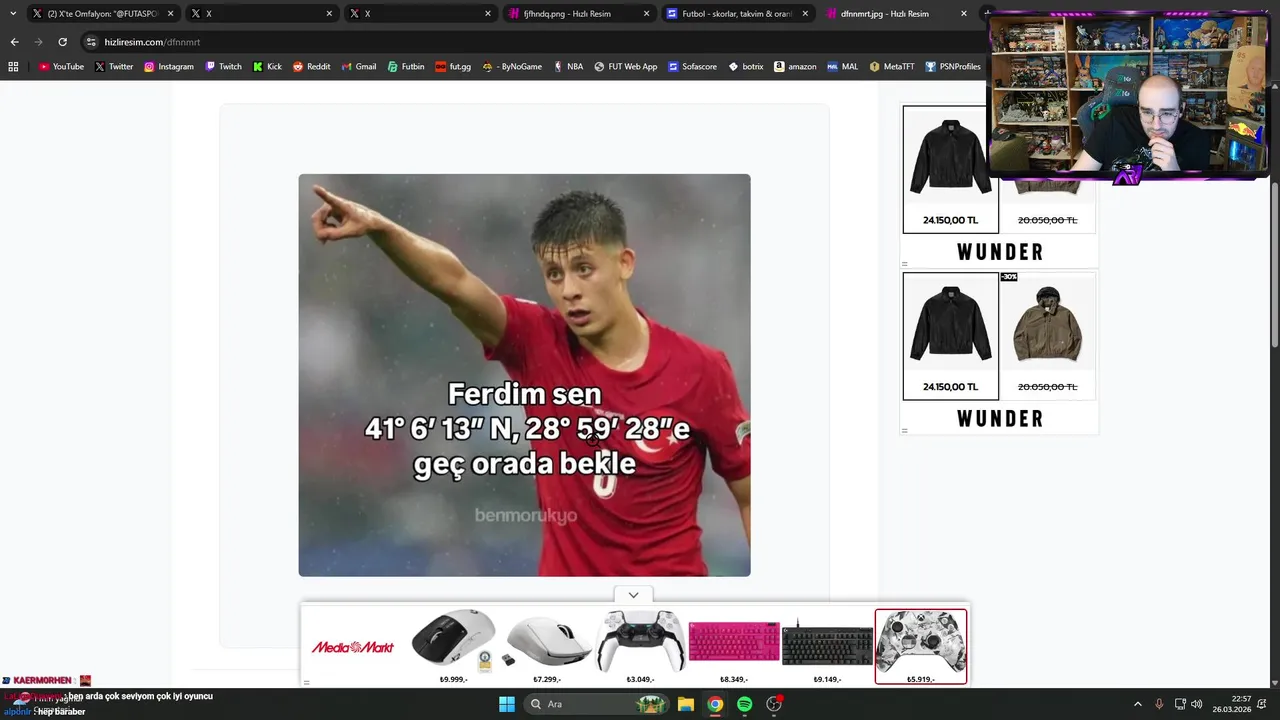Open the PSNProfiles bookmark
The image size is (1280, 720).
point(953,67)
